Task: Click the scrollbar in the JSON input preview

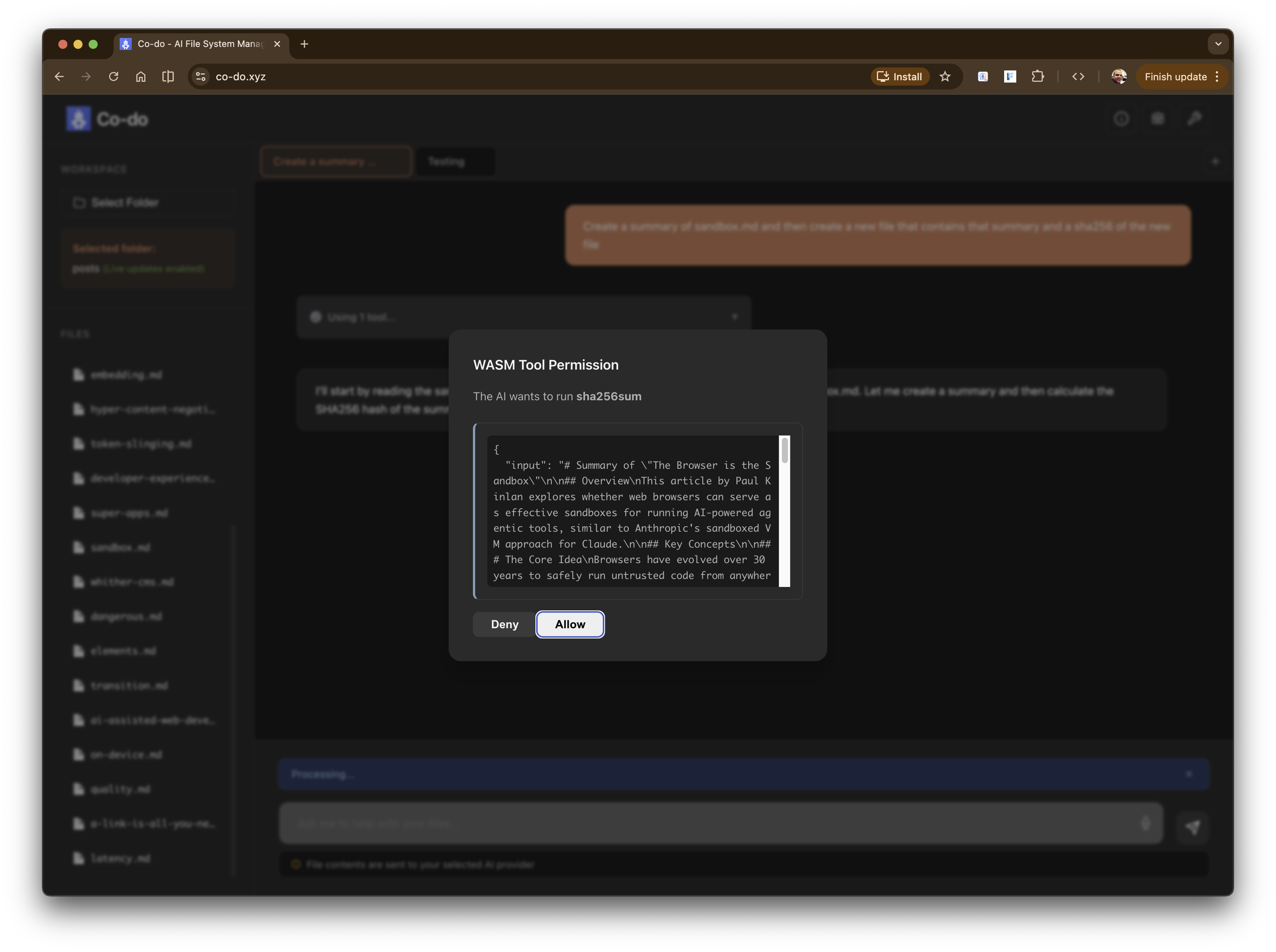Action: tap(784, 451)
